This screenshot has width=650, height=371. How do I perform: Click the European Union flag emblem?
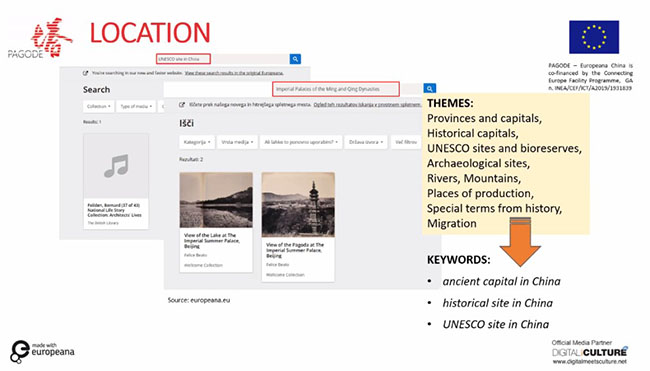(x=594, y=37)
